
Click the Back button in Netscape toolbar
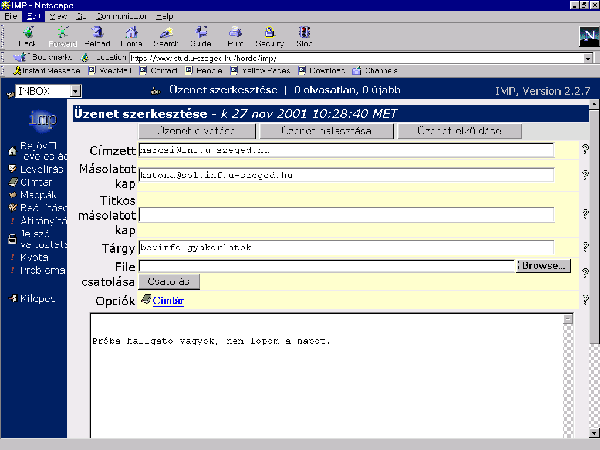27,36
